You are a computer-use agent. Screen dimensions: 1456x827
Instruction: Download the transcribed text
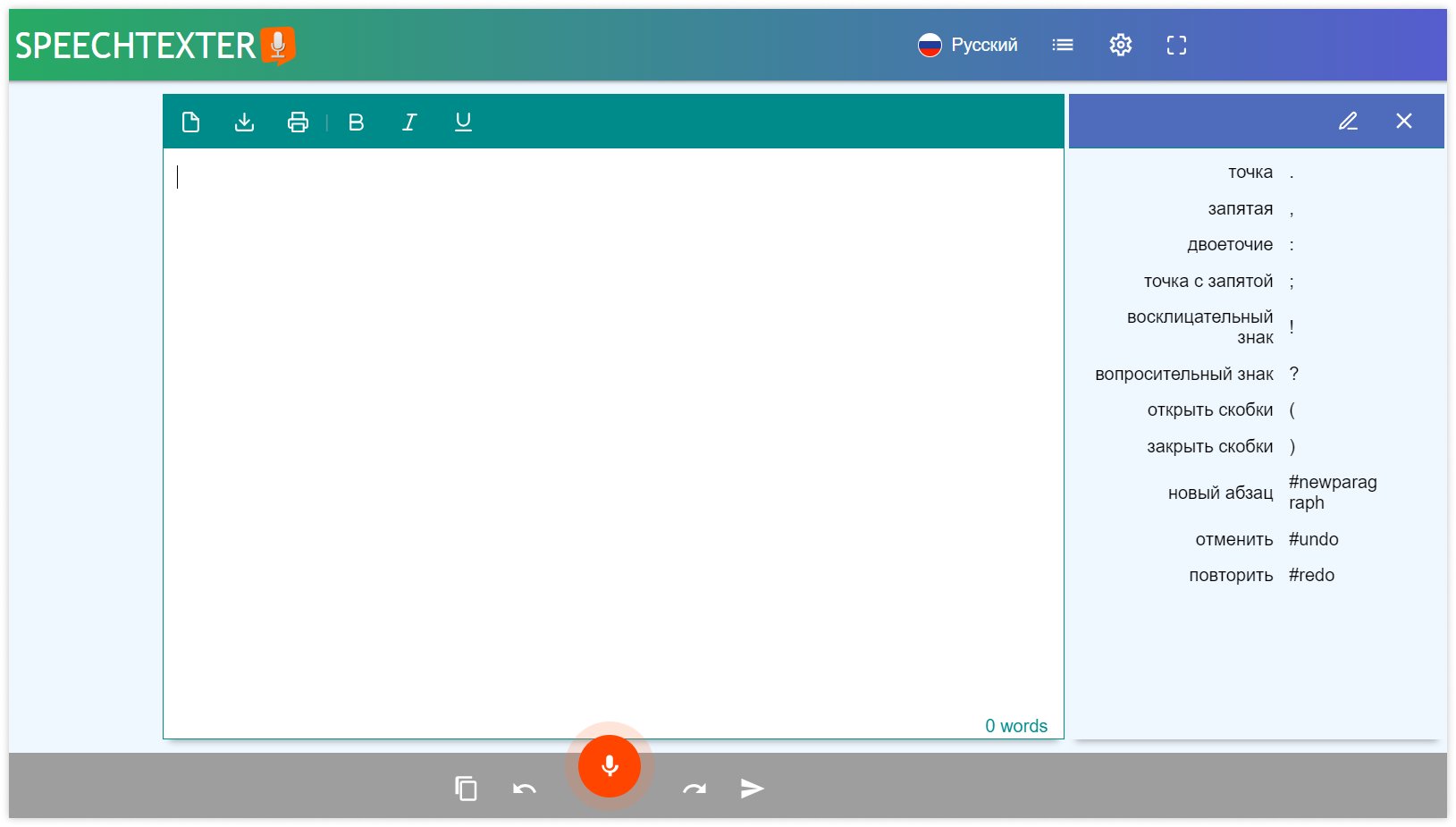(x=244, y=122)
